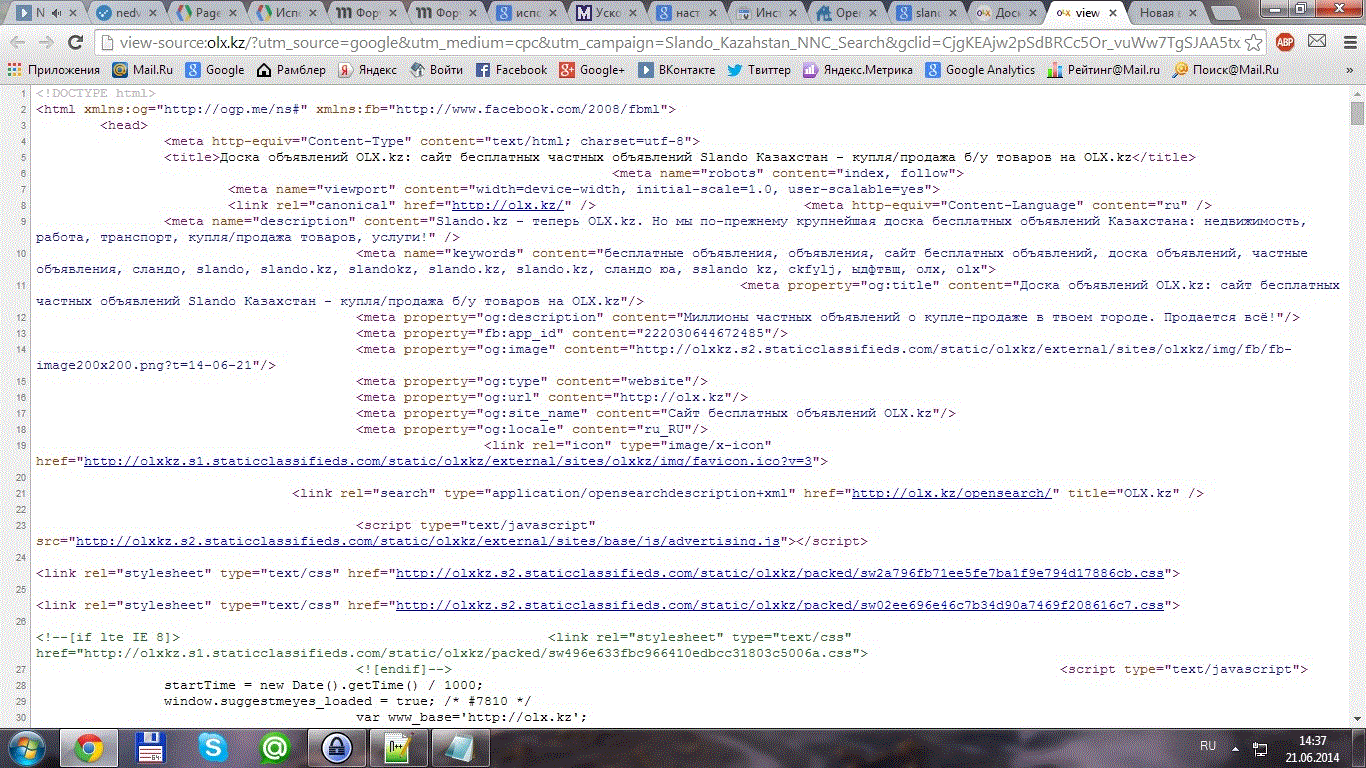Open the Mail.Ru bookmark
The height and width of the screenshot is (768, 1366).
pyautogui.click(x=143, y=70)
